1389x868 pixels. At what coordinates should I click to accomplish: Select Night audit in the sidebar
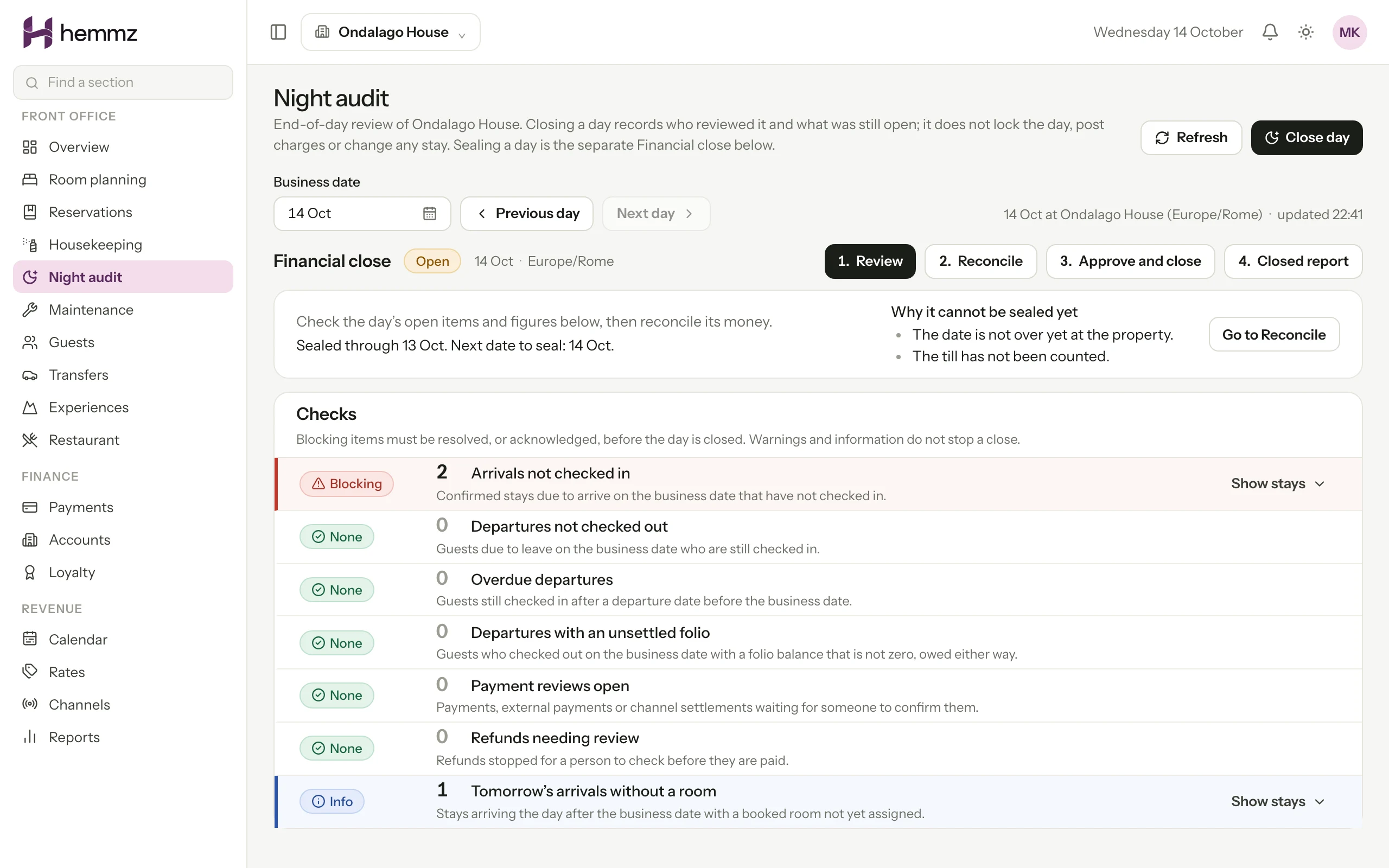123,277
